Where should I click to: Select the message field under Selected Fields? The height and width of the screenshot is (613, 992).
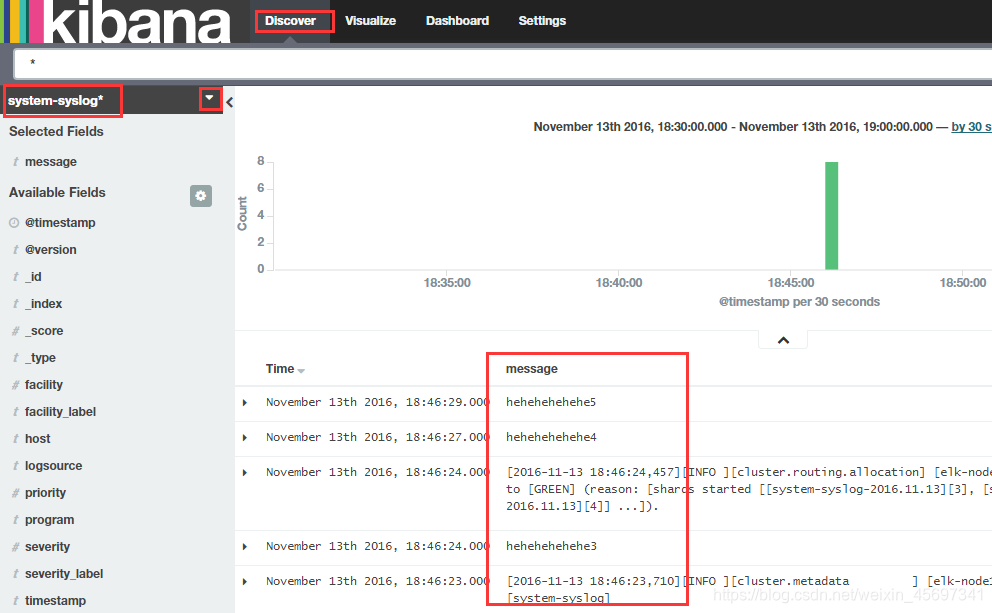(x=51, y=162)
